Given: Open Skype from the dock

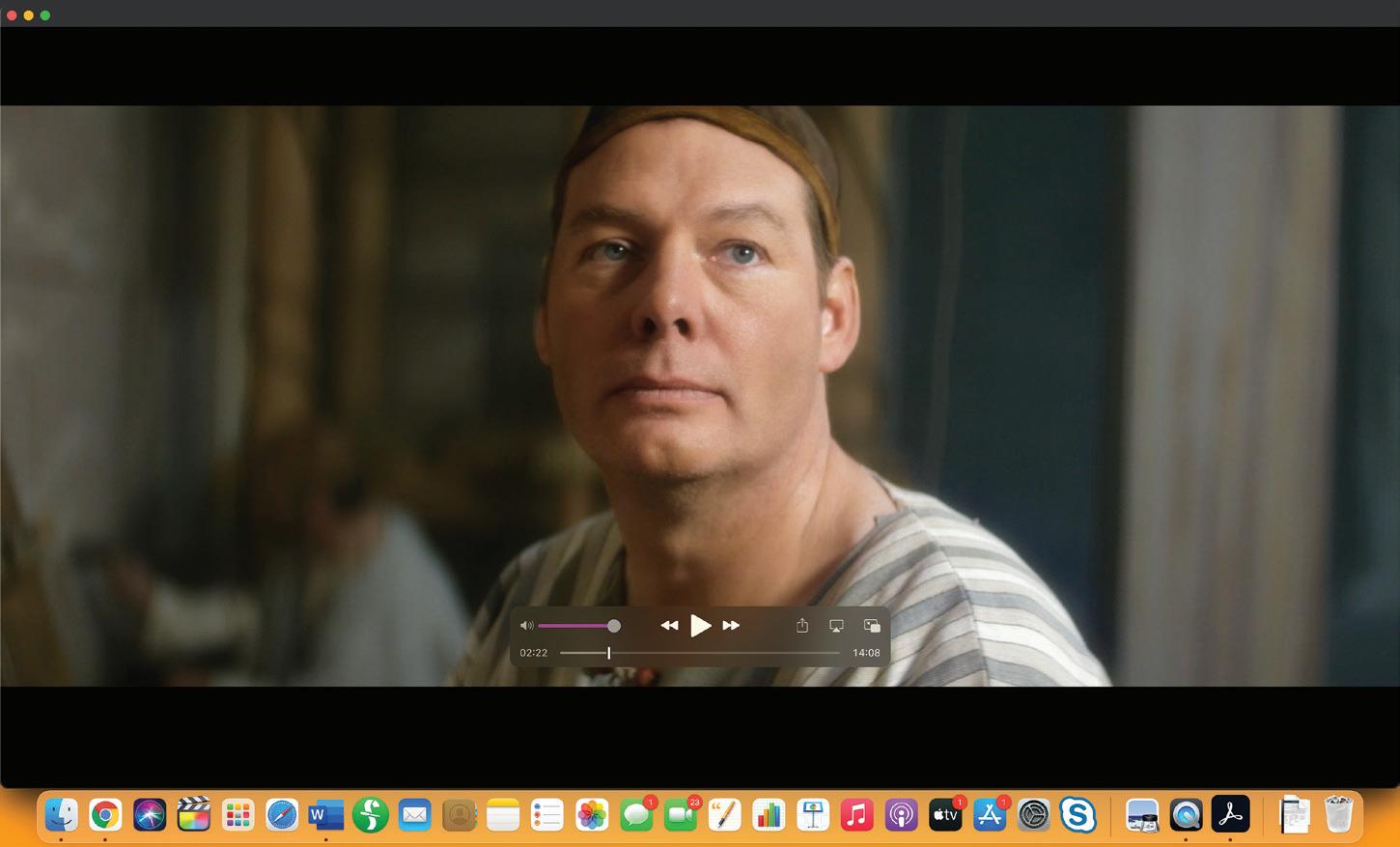Looking at the screenshot, I should point(1078,816).
